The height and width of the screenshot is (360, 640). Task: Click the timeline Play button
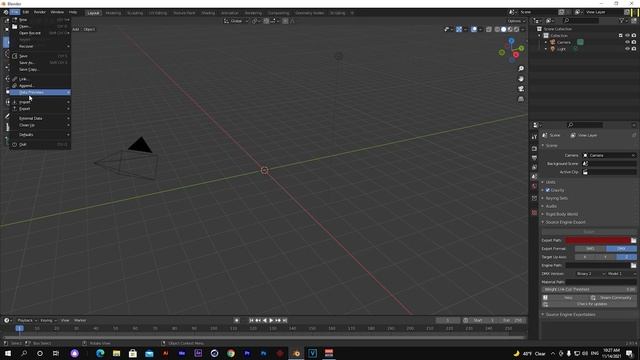click(271, 320)
